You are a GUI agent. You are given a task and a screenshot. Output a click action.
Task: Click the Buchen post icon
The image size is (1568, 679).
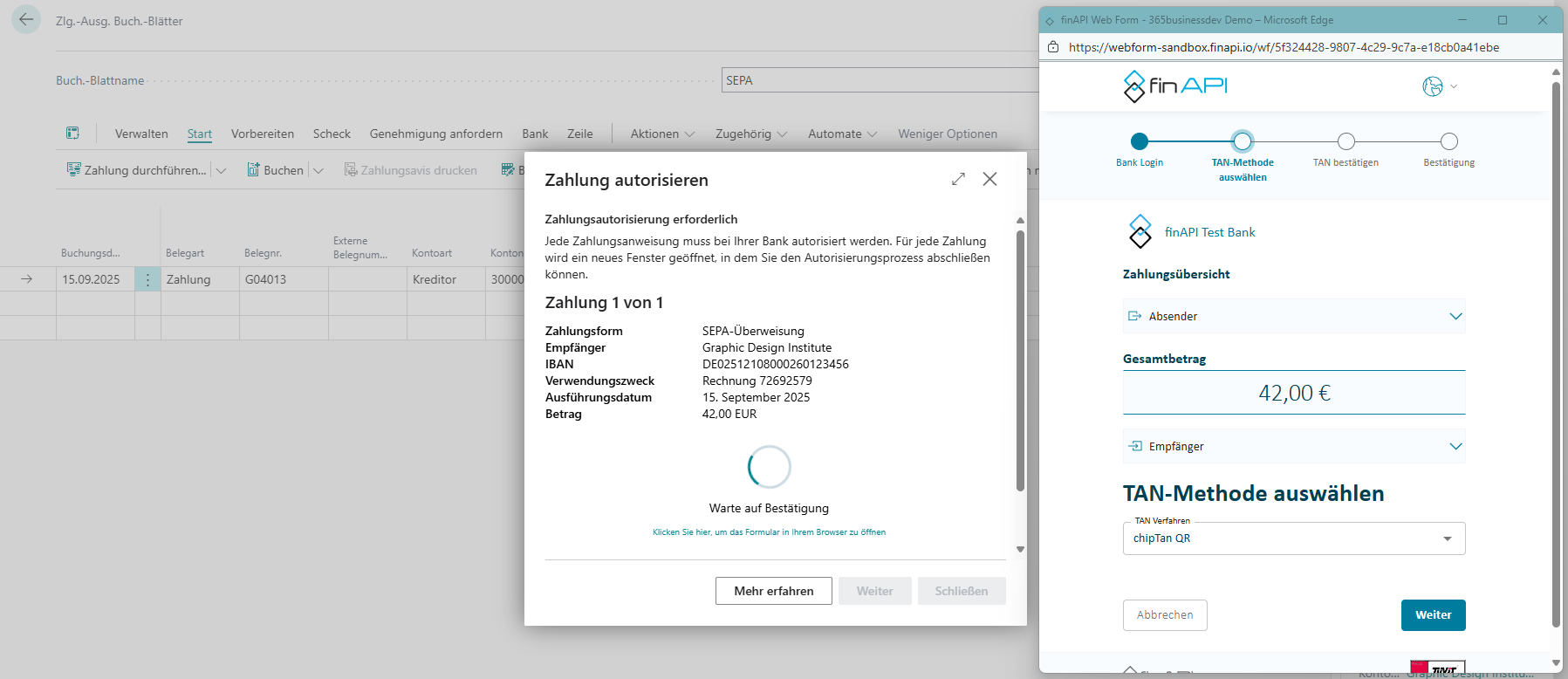tap(253, 170)
